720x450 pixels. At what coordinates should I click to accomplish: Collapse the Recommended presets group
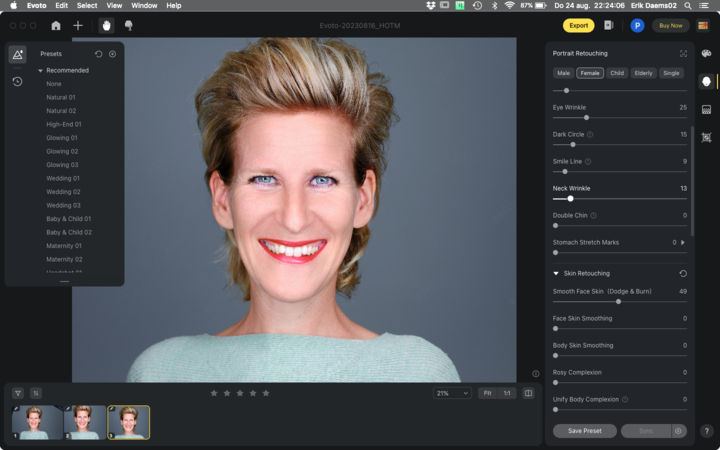[41, 71]
